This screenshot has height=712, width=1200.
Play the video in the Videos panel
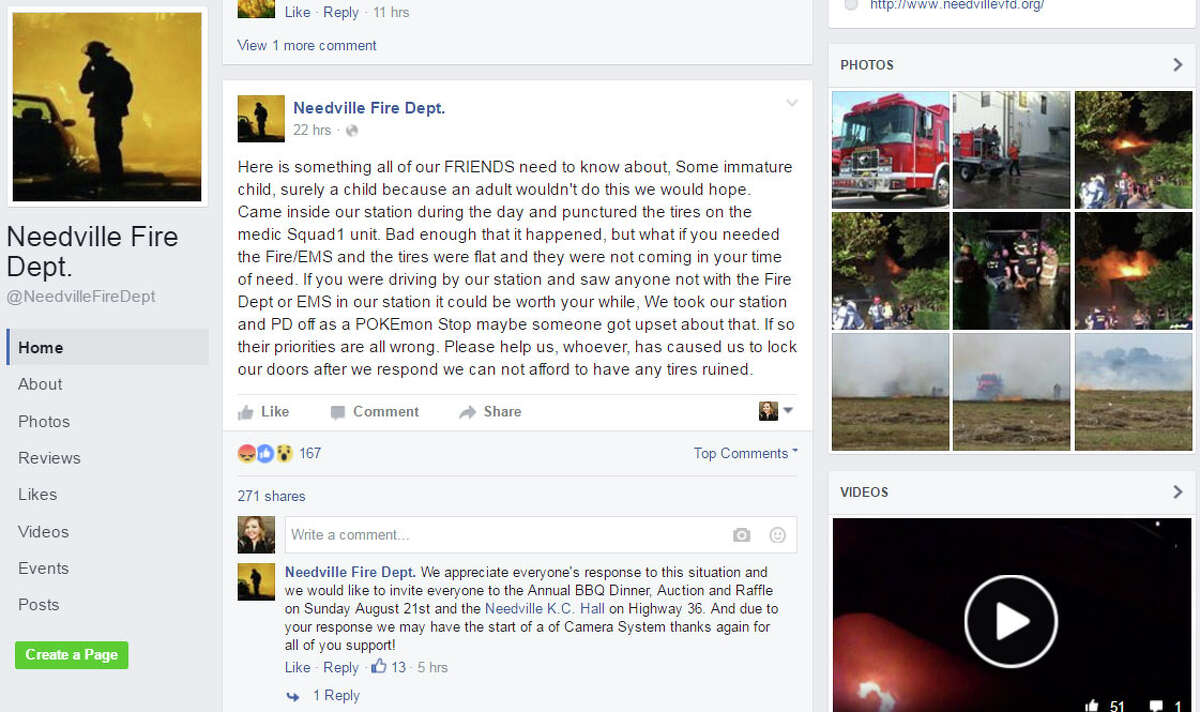pos(1011,621)
